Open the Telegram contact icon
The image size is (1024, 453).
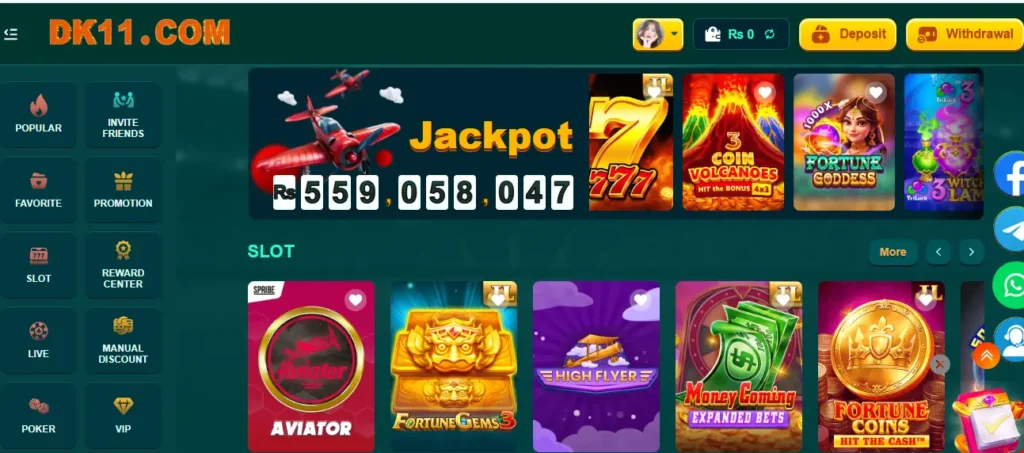1010,228
